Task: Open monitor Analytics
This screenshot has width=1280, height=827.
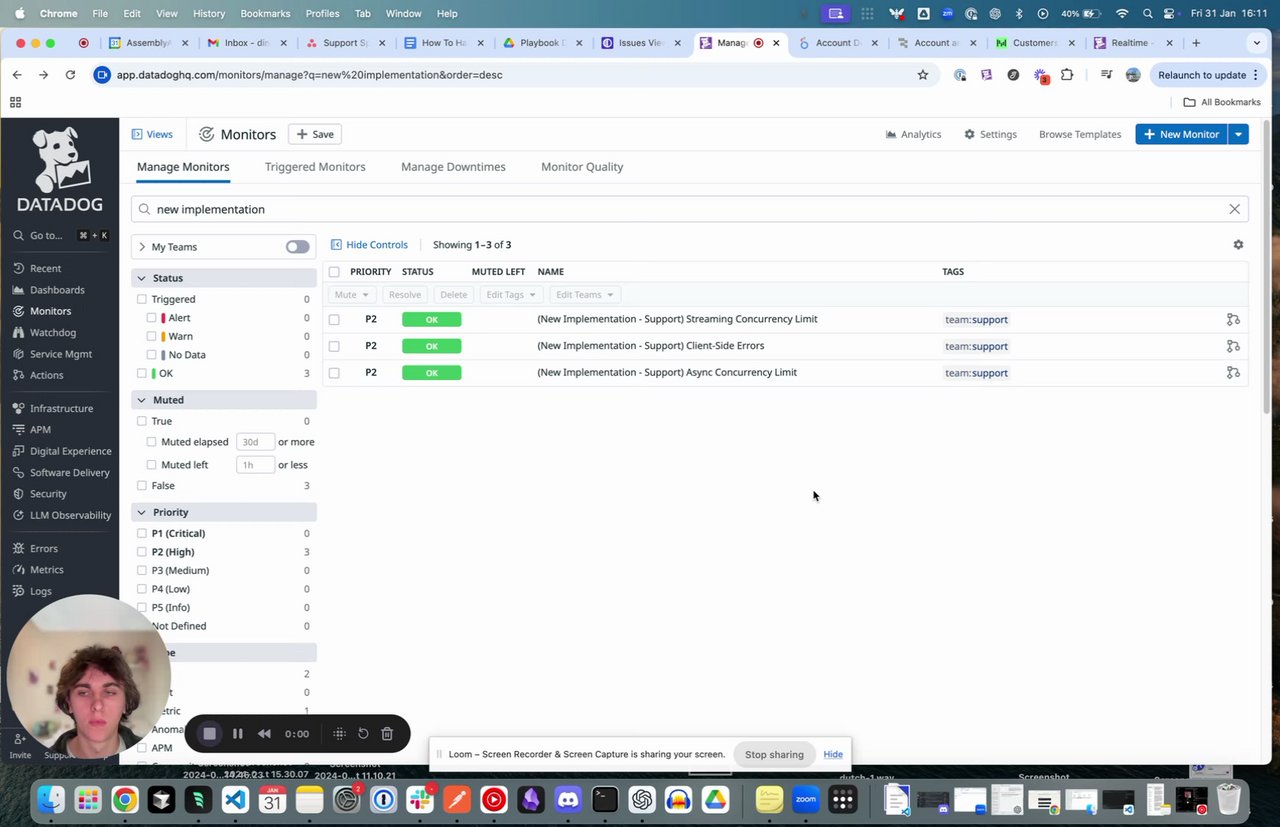Action: pyautogui.click(x=913, y=134)
